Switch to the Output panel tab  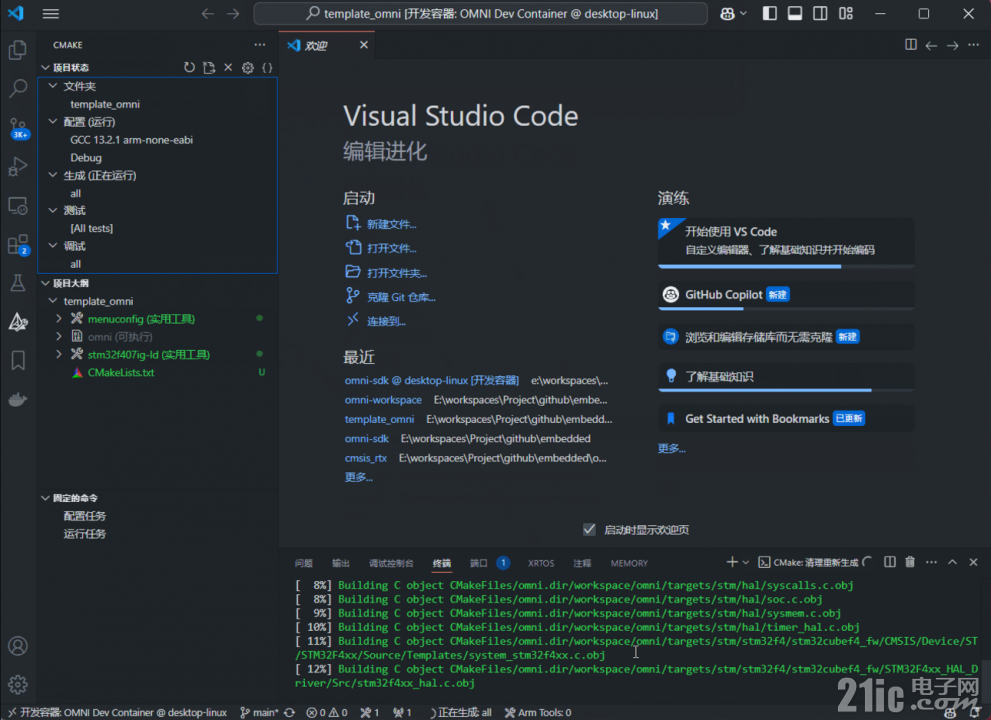341,563
